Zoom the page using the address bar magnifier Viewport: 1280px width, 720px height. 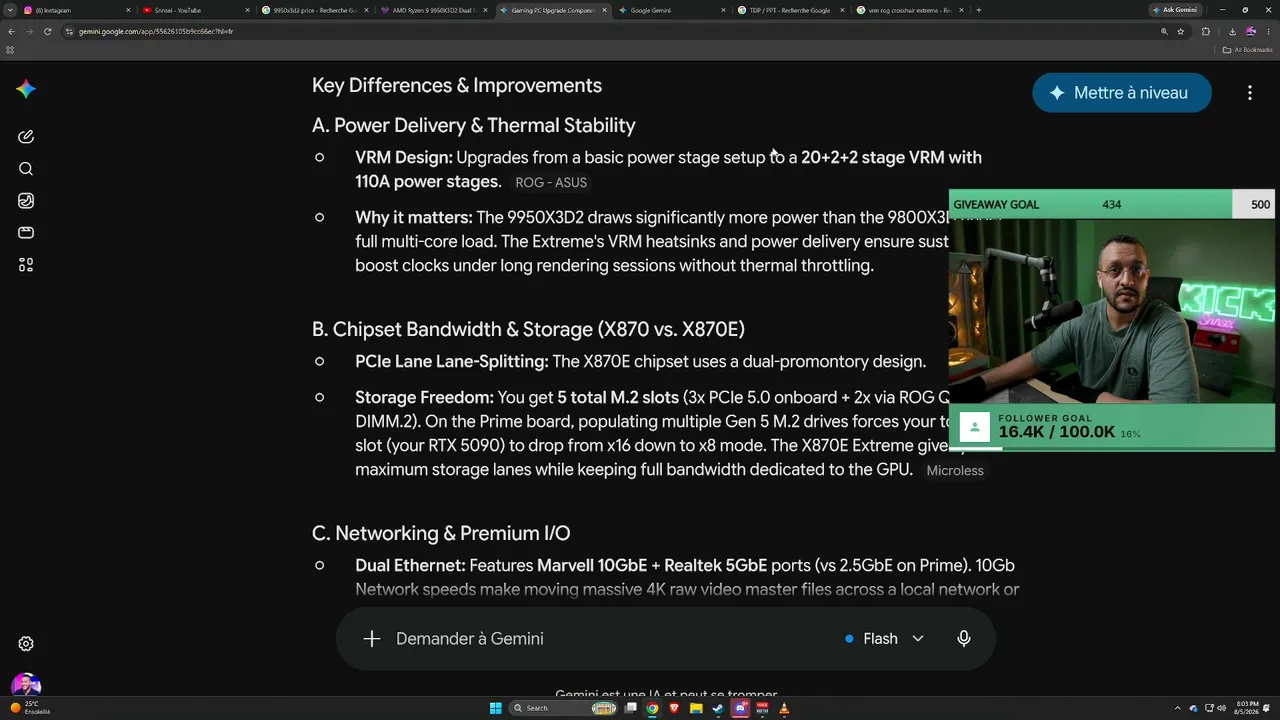click(1164, 31)
